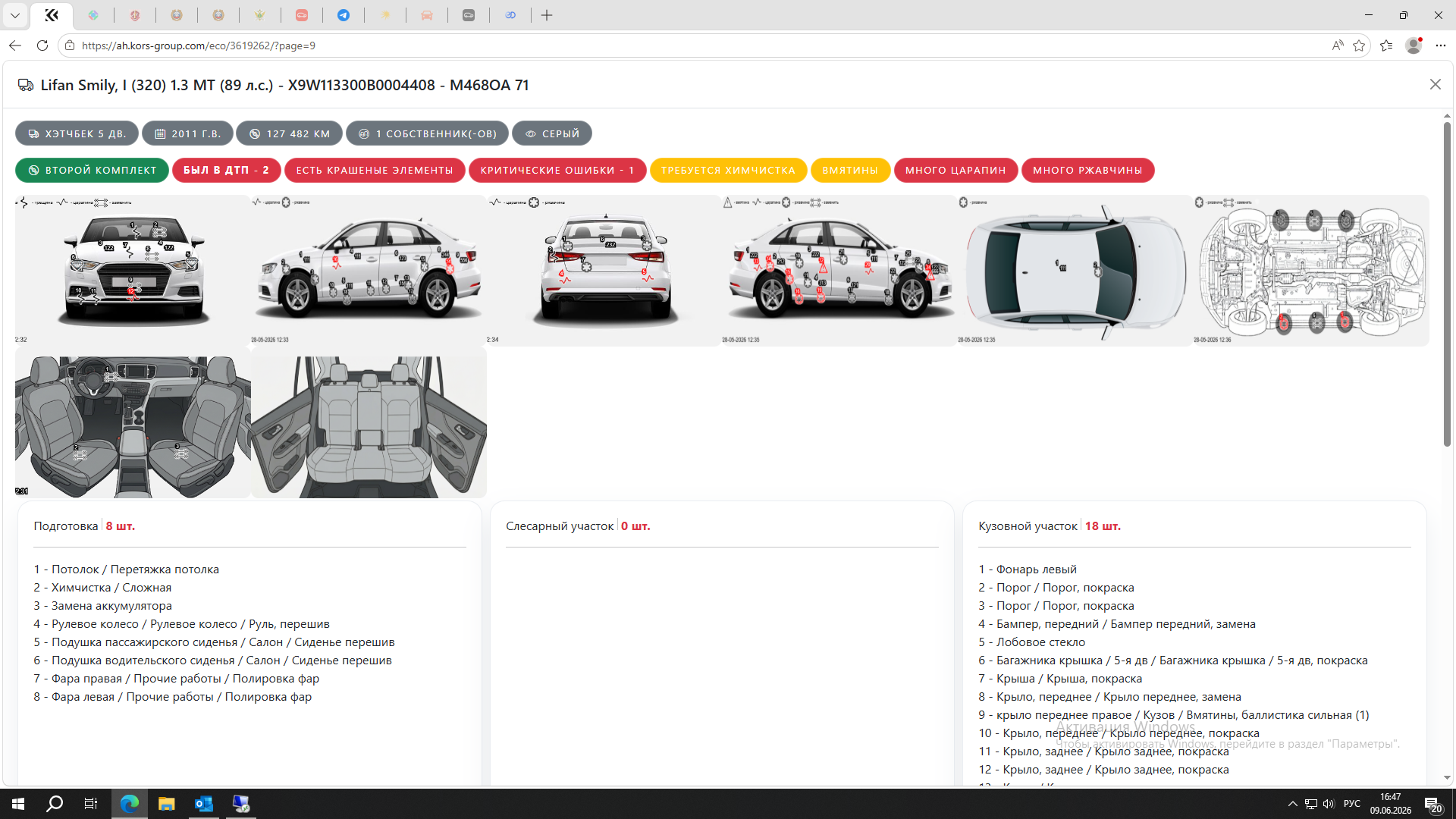Viewport: 1456px width, 819px height.
Task: Select row Бампер передний, замена
Action: tap(1117, 624)
